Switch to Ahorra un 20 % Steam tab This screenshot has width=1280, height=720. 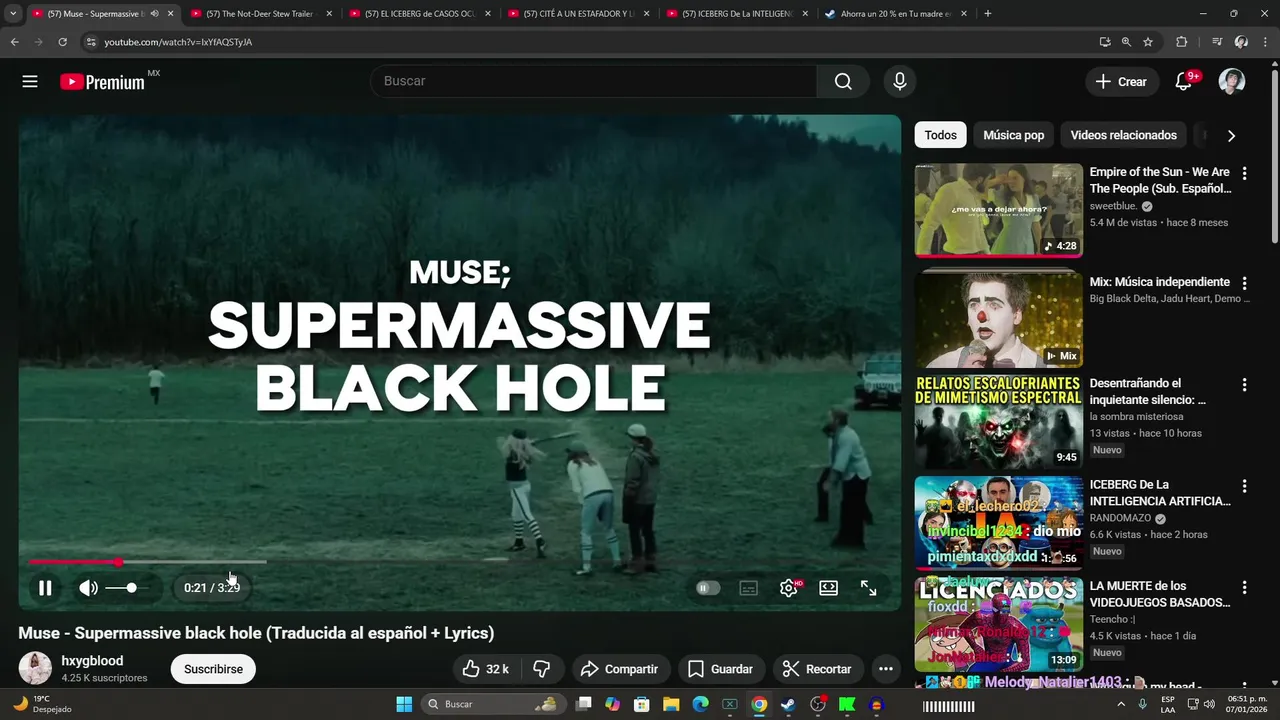coord(894,14)
